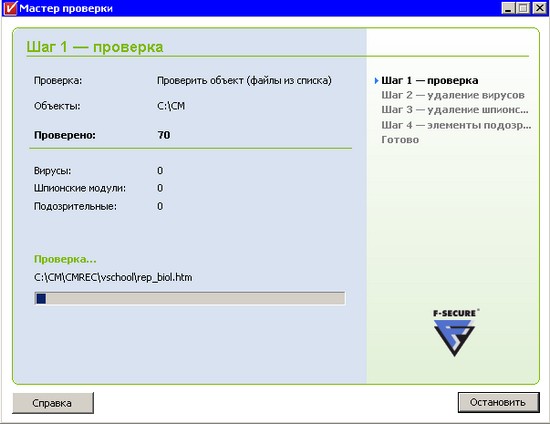The height and width of the screenshot is (424, 550).
Task: Select the Готово step in sidebar
Action: (x=400, y=140)
